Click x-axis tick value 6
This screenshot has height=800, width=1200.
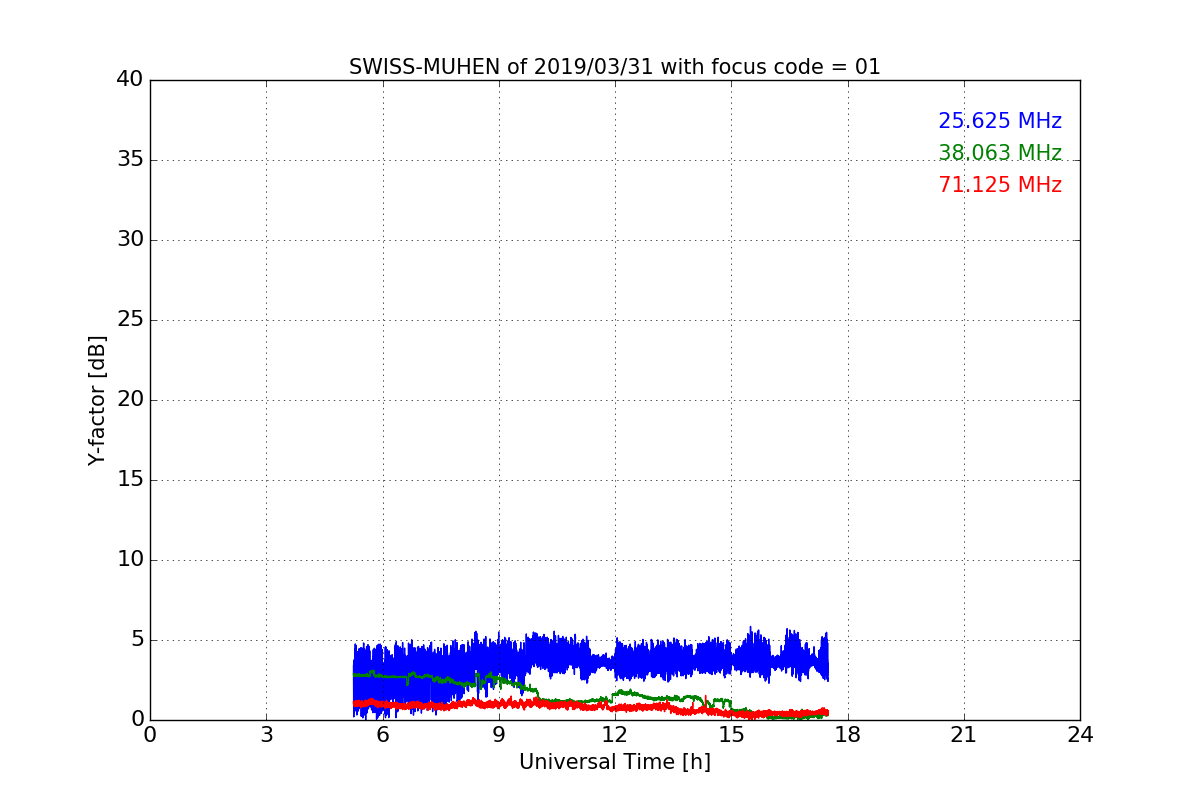(382, 735)
